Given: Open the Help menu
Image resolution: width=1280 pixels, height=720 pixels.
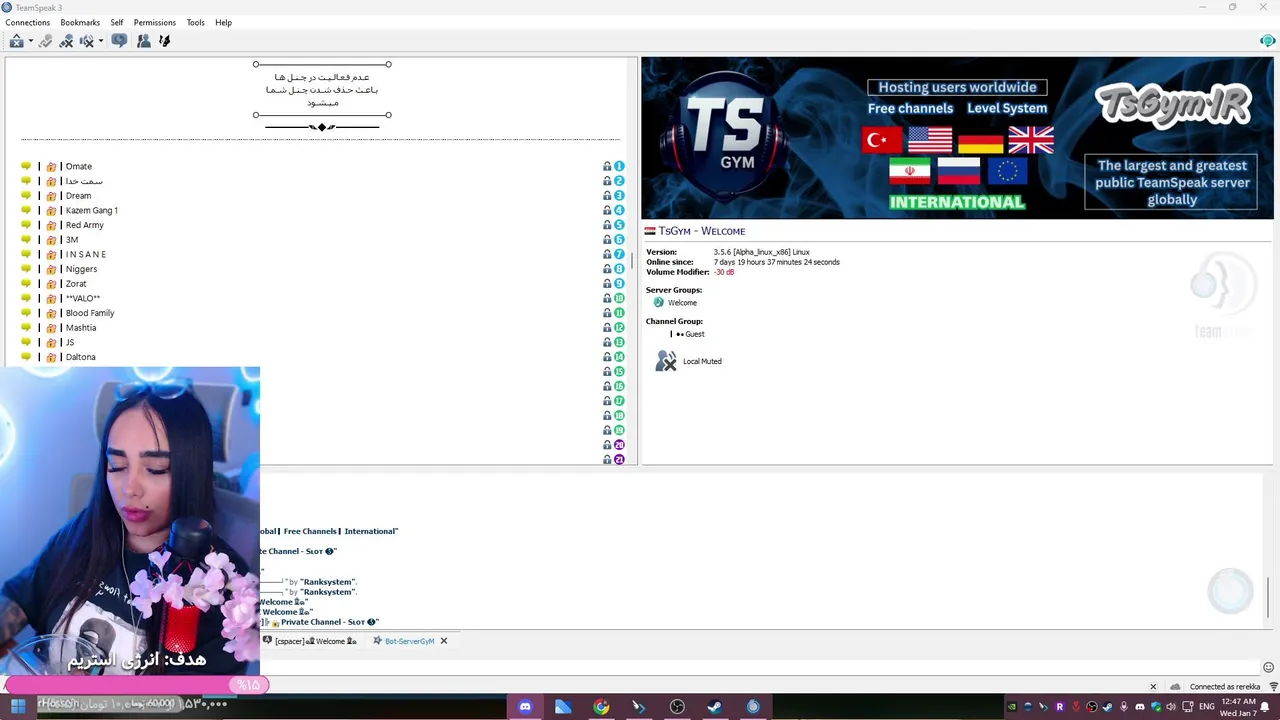Looking at the screenshot, I should click(x=223, y=22).
